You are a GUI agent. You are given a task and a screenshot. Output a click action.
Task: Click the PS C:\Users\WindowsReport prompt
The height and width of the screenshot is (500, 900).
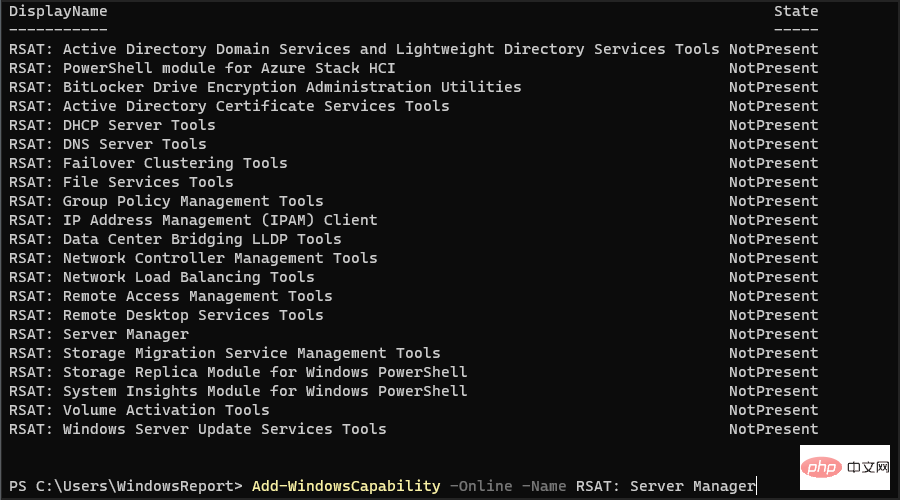pyautogui.click(x=126, y=486)
